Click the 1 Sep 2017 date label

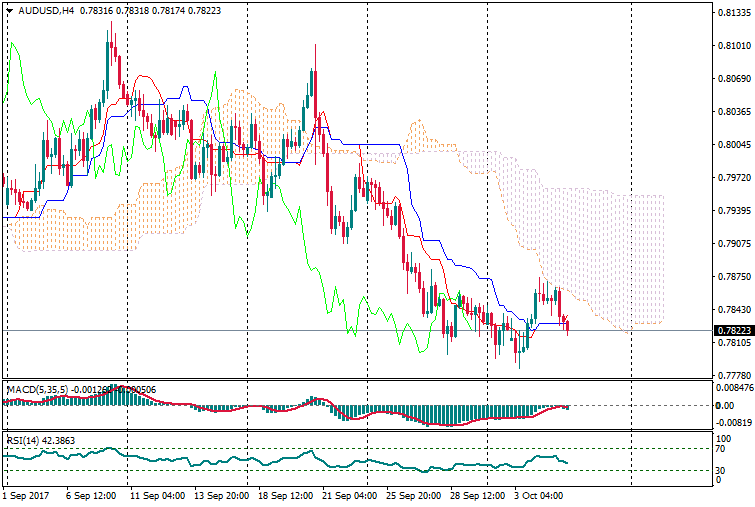pyautogui.click(x=26, y=496)
